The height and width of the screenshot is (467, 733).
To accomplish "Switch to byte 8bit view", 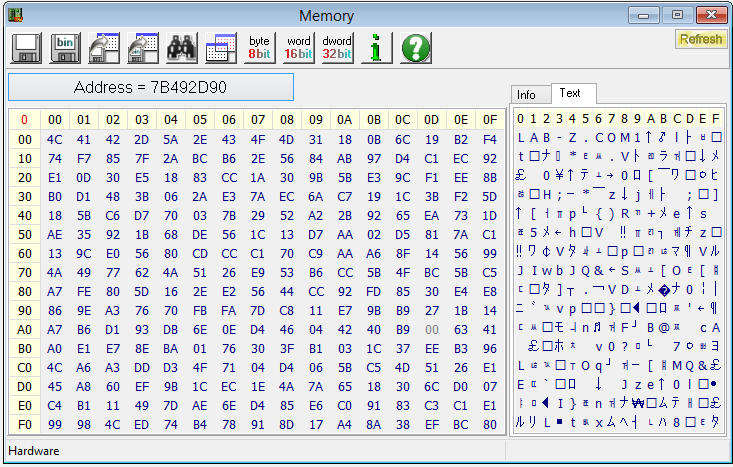I will 259,48.
